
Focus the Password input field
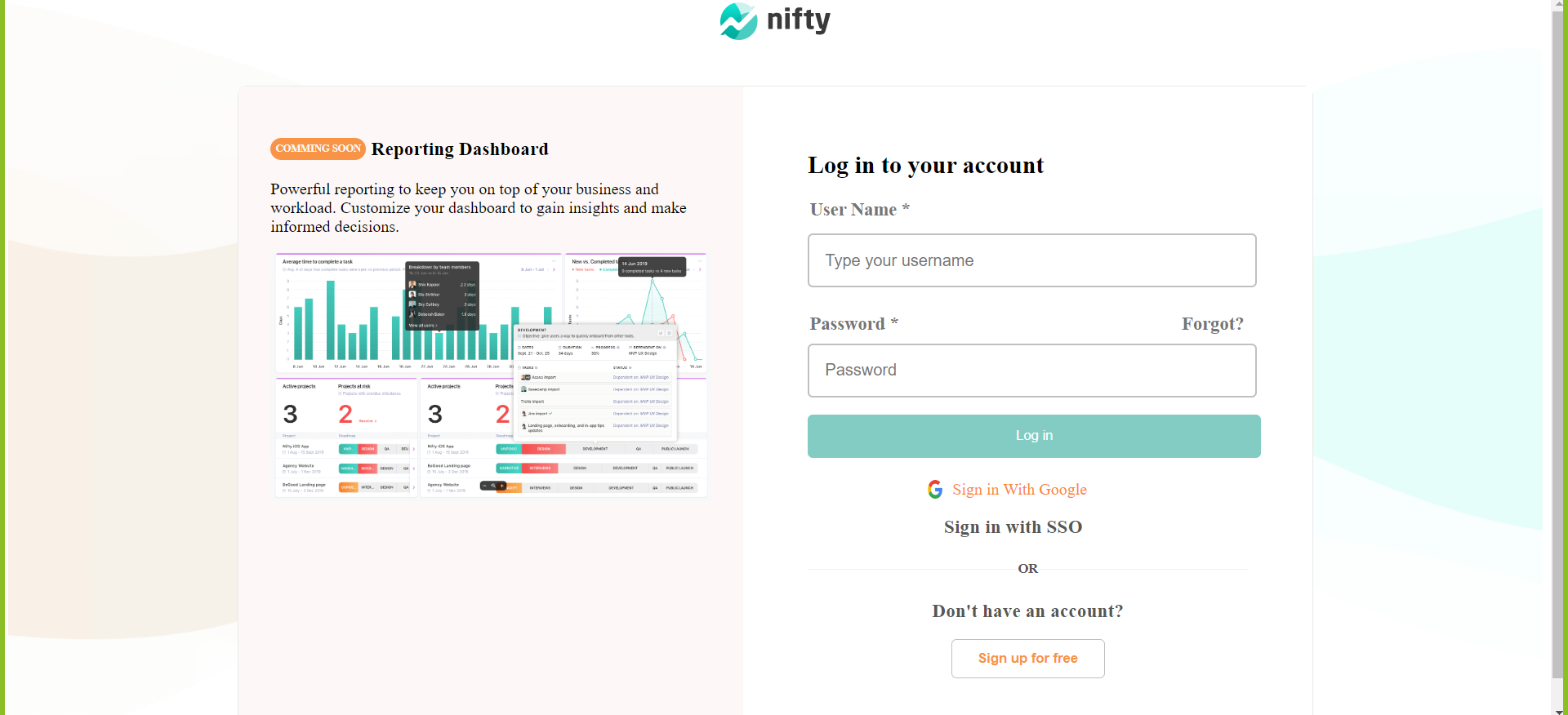click(x=1031, y=371)
